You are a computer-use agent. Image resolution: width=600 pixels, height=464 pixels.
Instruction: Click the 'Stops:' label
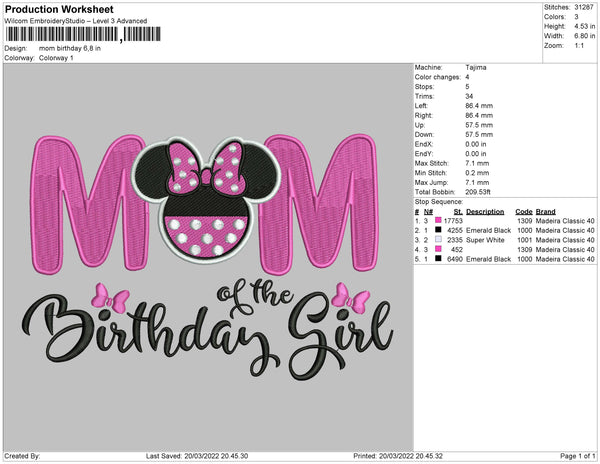pyautogui.click(x=424, y=86)
